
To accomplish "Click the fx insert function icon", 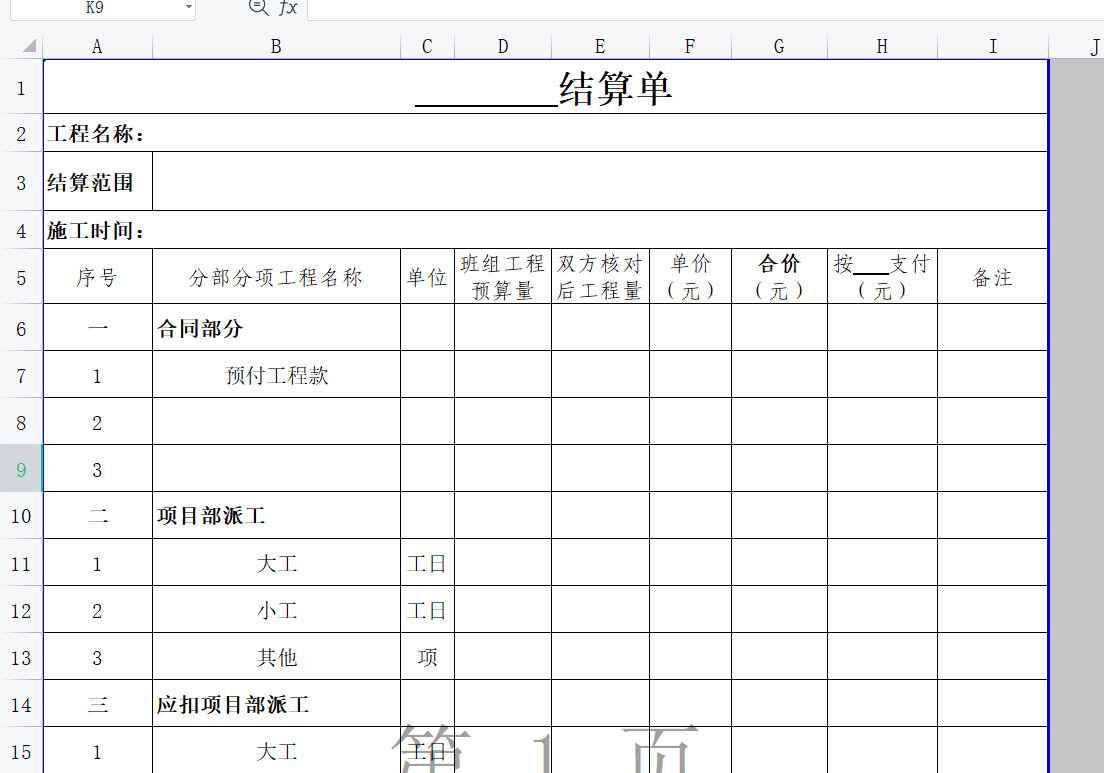I will [x=288, y=8].
